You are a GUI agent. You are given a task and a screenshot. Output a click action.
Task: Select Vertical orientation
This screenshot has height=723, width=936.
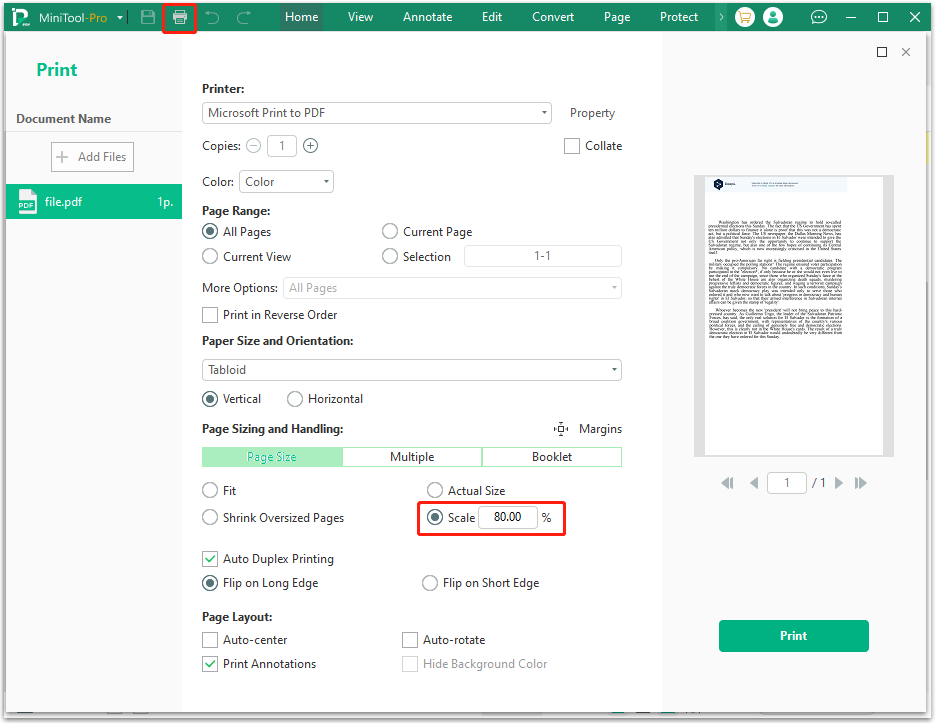[x=210, y=399]
